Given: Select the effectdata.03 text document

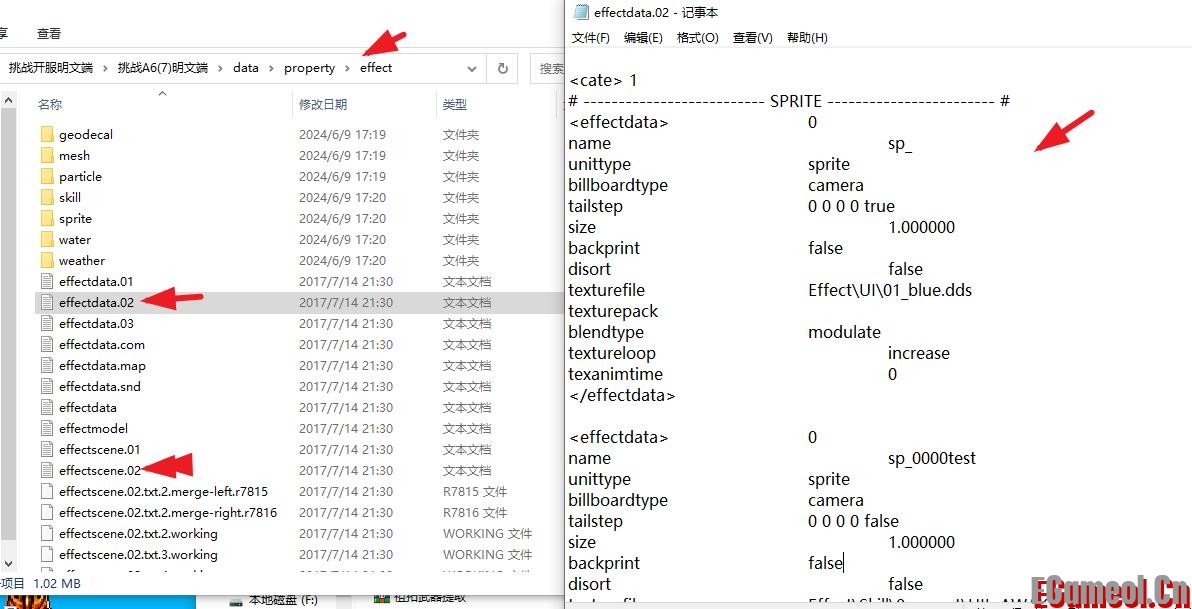Looking at the screenshot, I should [x=95, y=323].
